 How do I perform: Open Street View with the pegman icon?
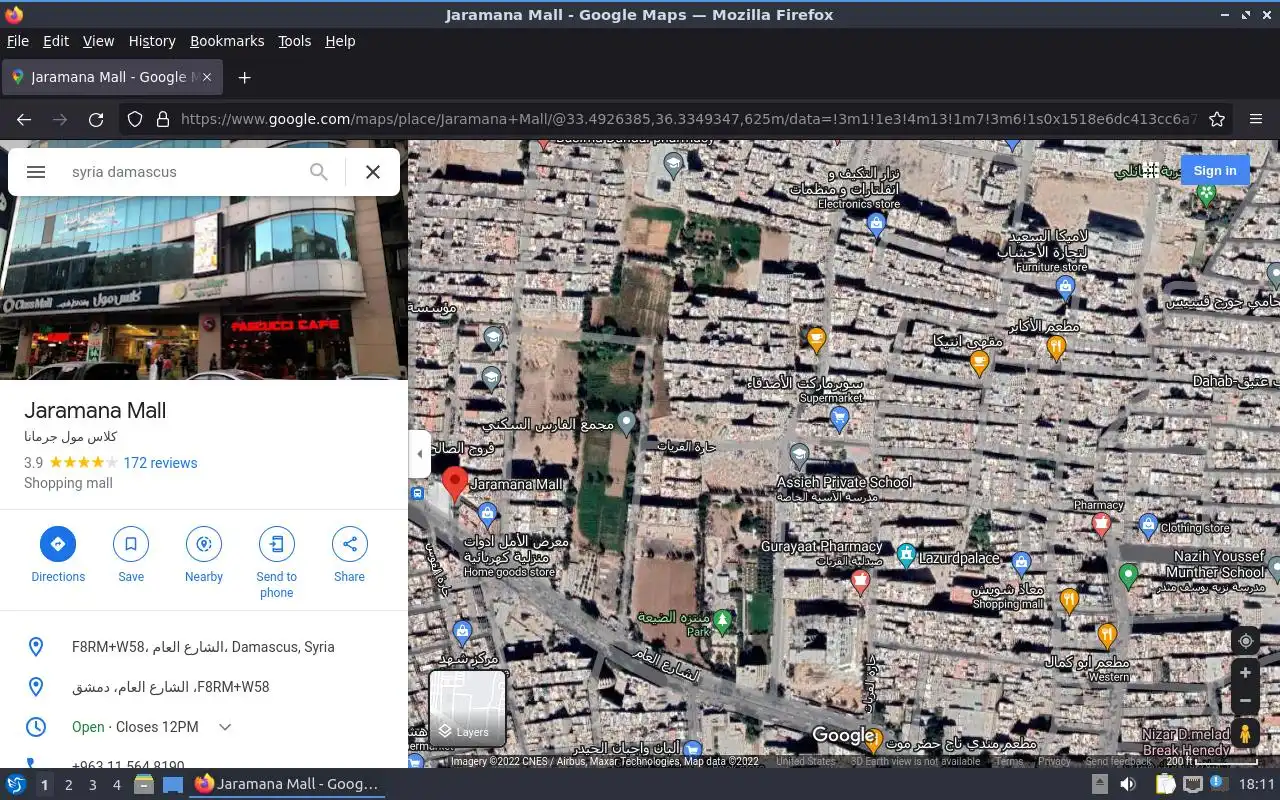pyautogui.click(x=1245, y=733)
